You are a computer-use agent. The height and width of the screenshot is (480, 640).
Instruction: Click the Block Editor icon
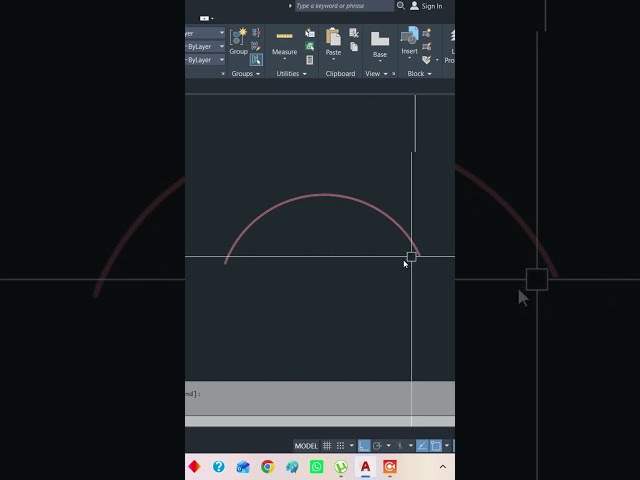pos(427,46)
